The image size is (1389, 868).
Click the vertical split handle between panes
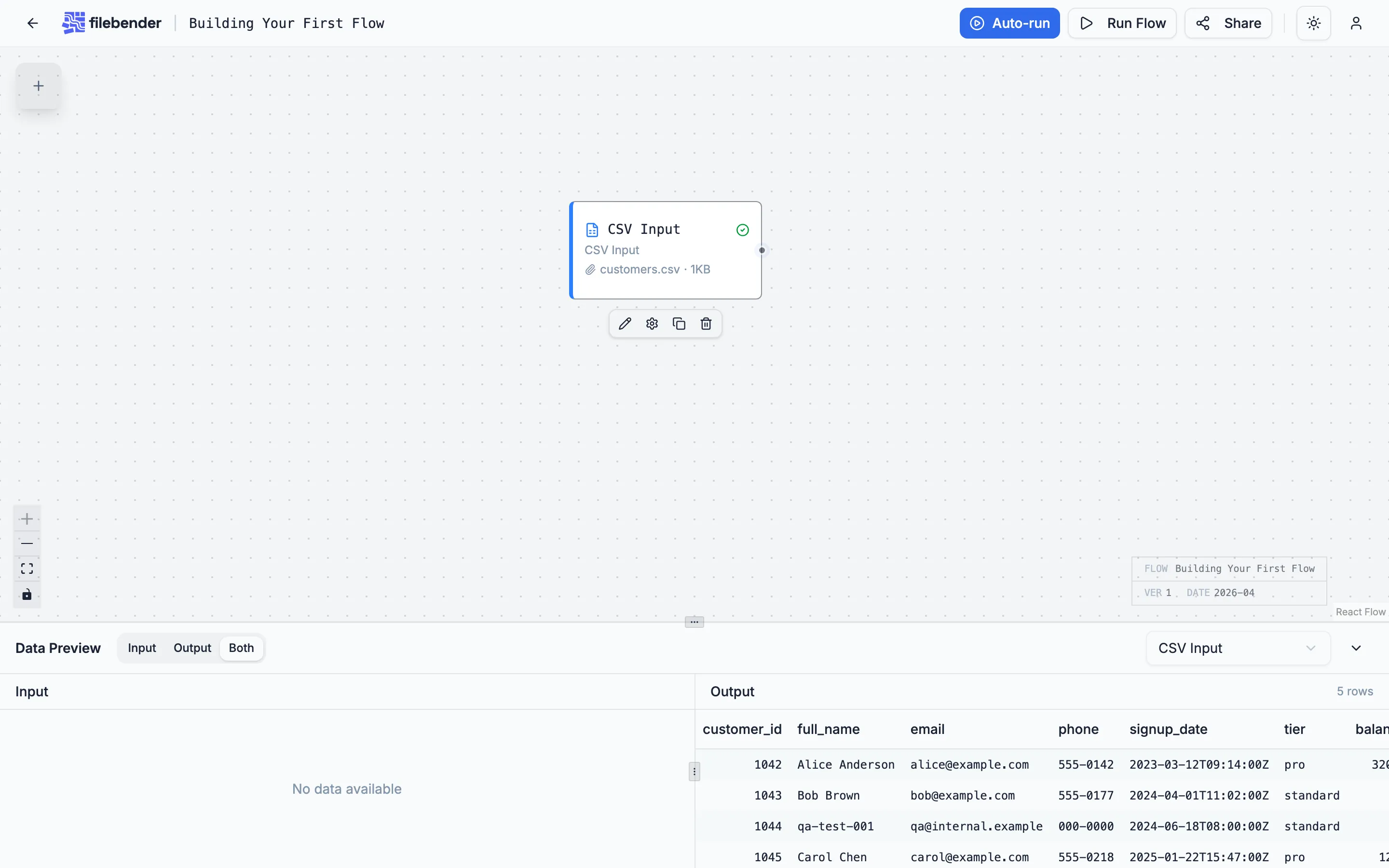point(694,772)
